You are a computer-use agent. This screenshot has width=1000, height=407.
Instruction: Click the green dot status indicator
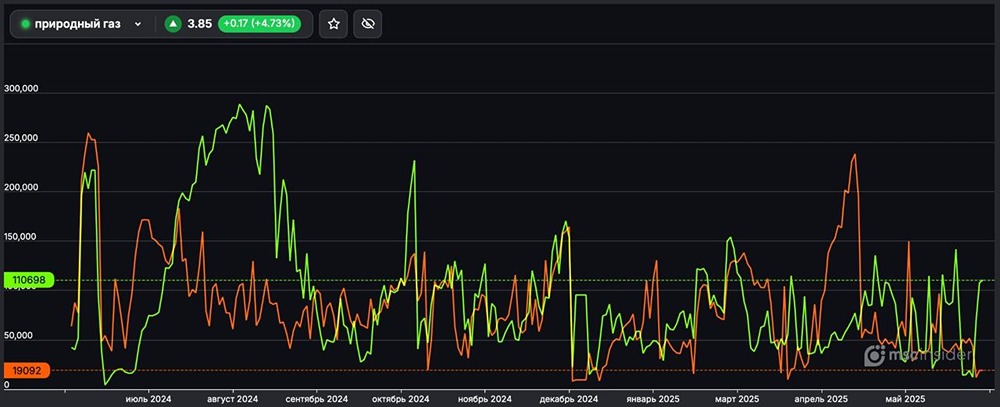tap(25, 24)
